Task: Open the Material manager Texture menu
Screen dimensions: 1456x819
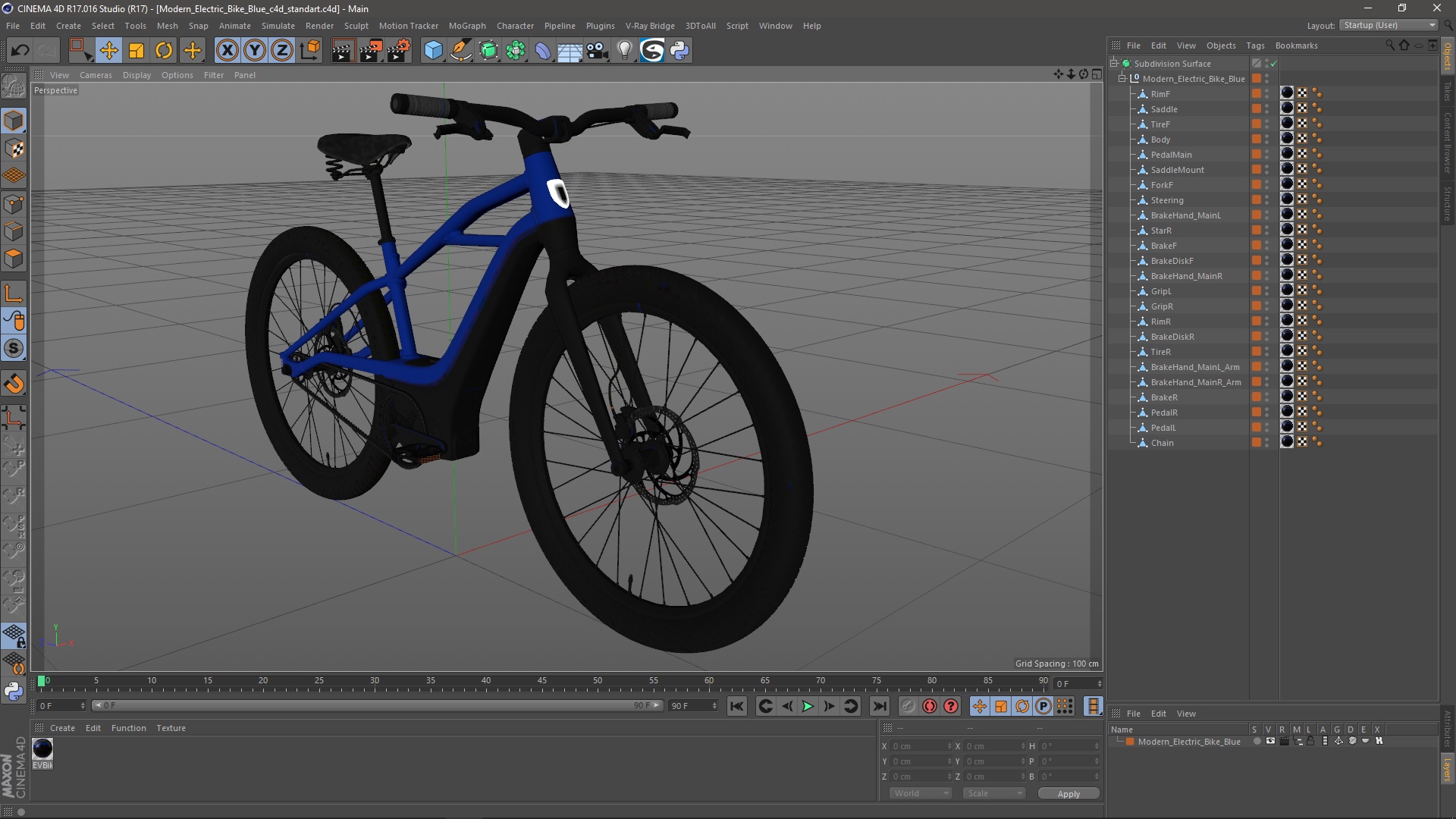Action: [171, 728]
